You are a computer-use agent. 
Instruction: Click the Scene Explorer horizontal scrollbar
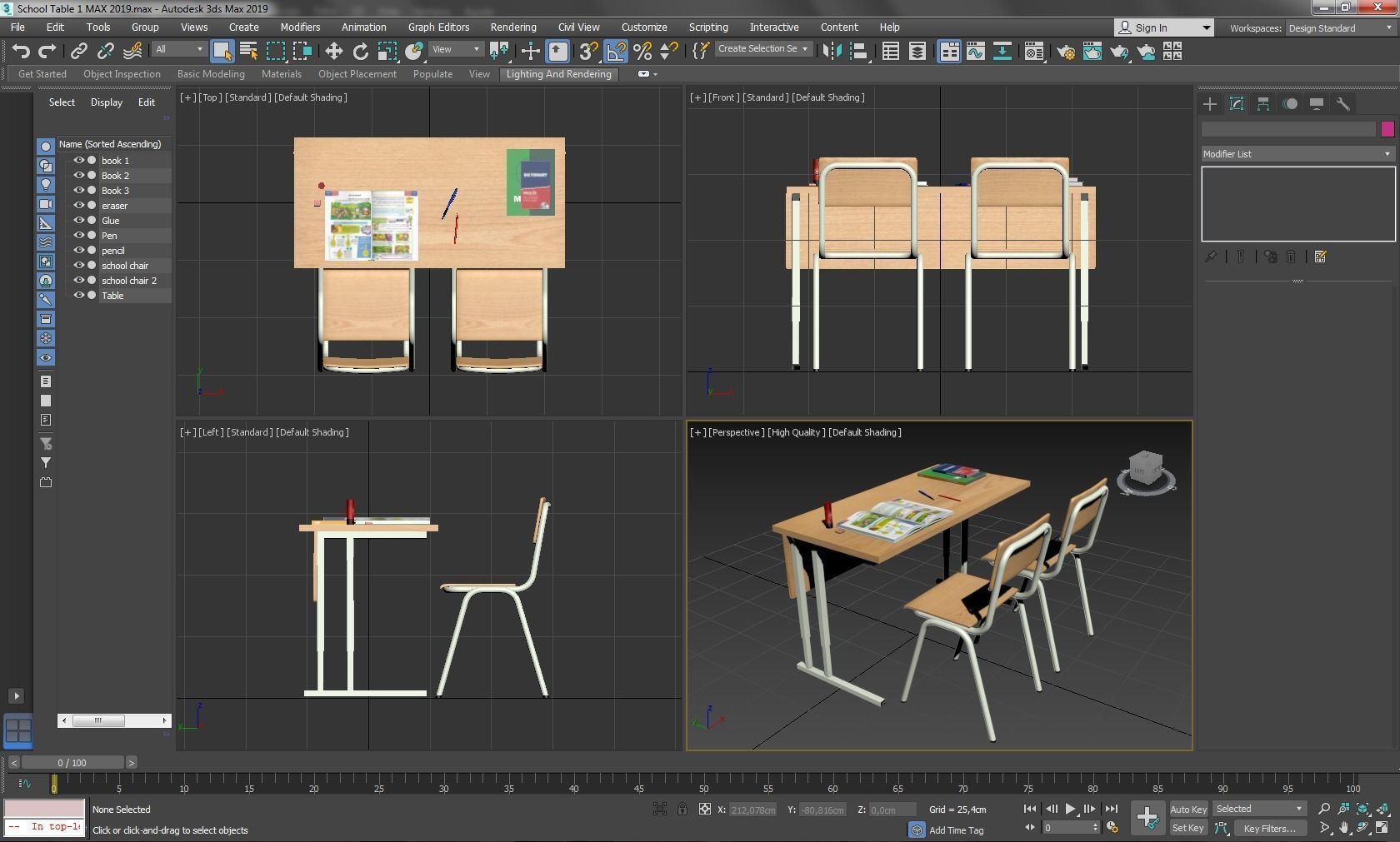click(114, 720)
